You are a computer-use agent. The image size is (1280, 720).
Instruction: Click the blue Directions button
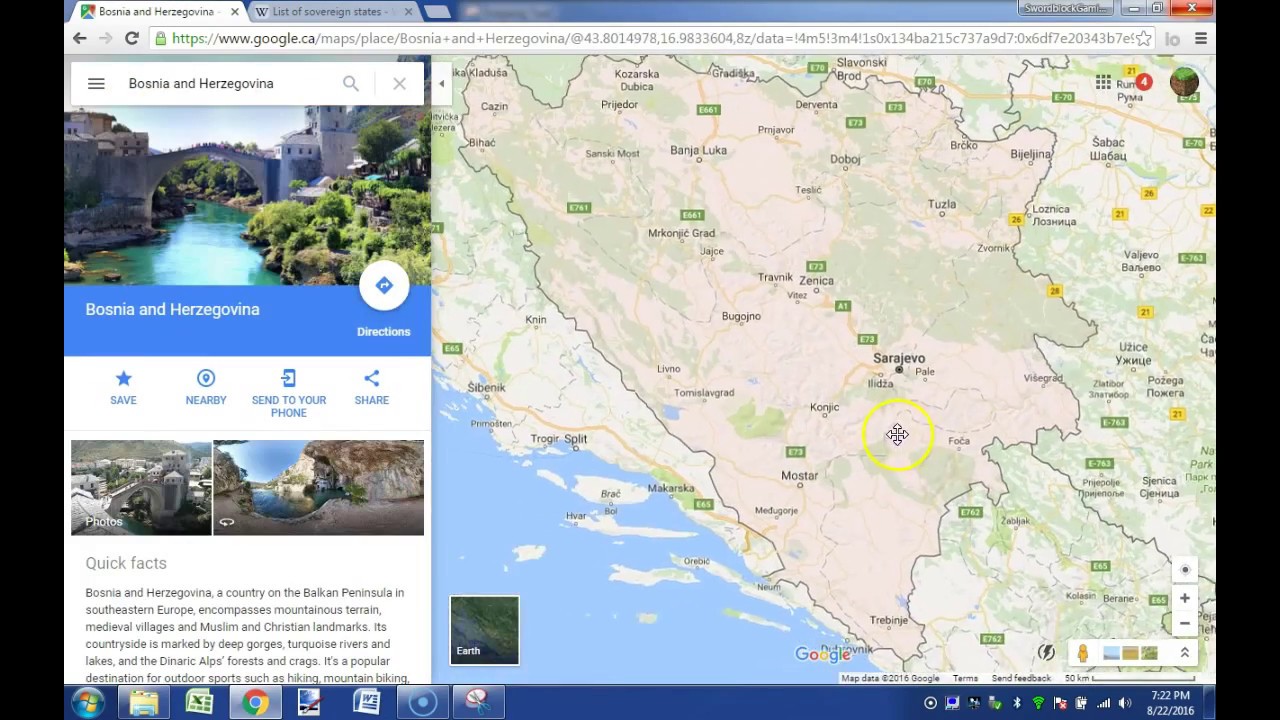tap(384, 286)
